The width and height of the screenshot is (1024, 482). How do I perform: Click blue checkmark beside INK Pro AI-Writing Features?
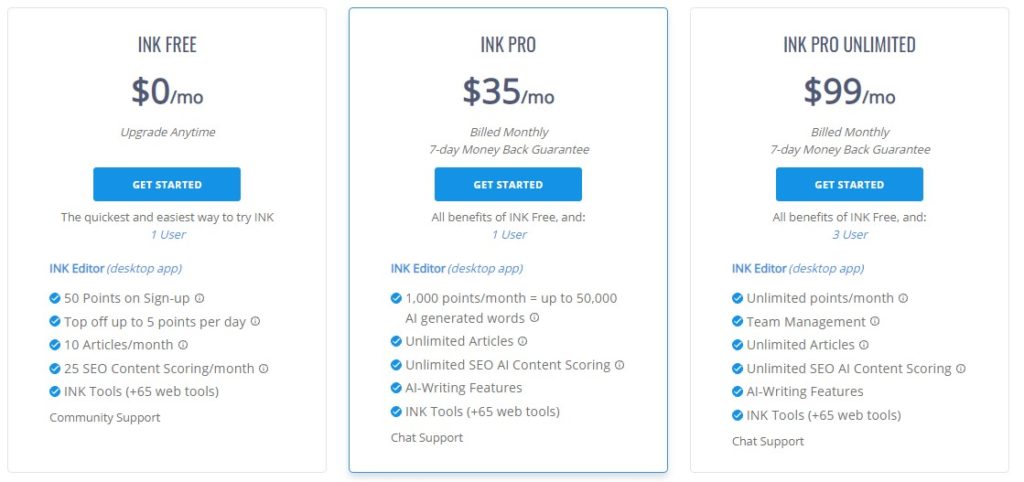(396, 388)
